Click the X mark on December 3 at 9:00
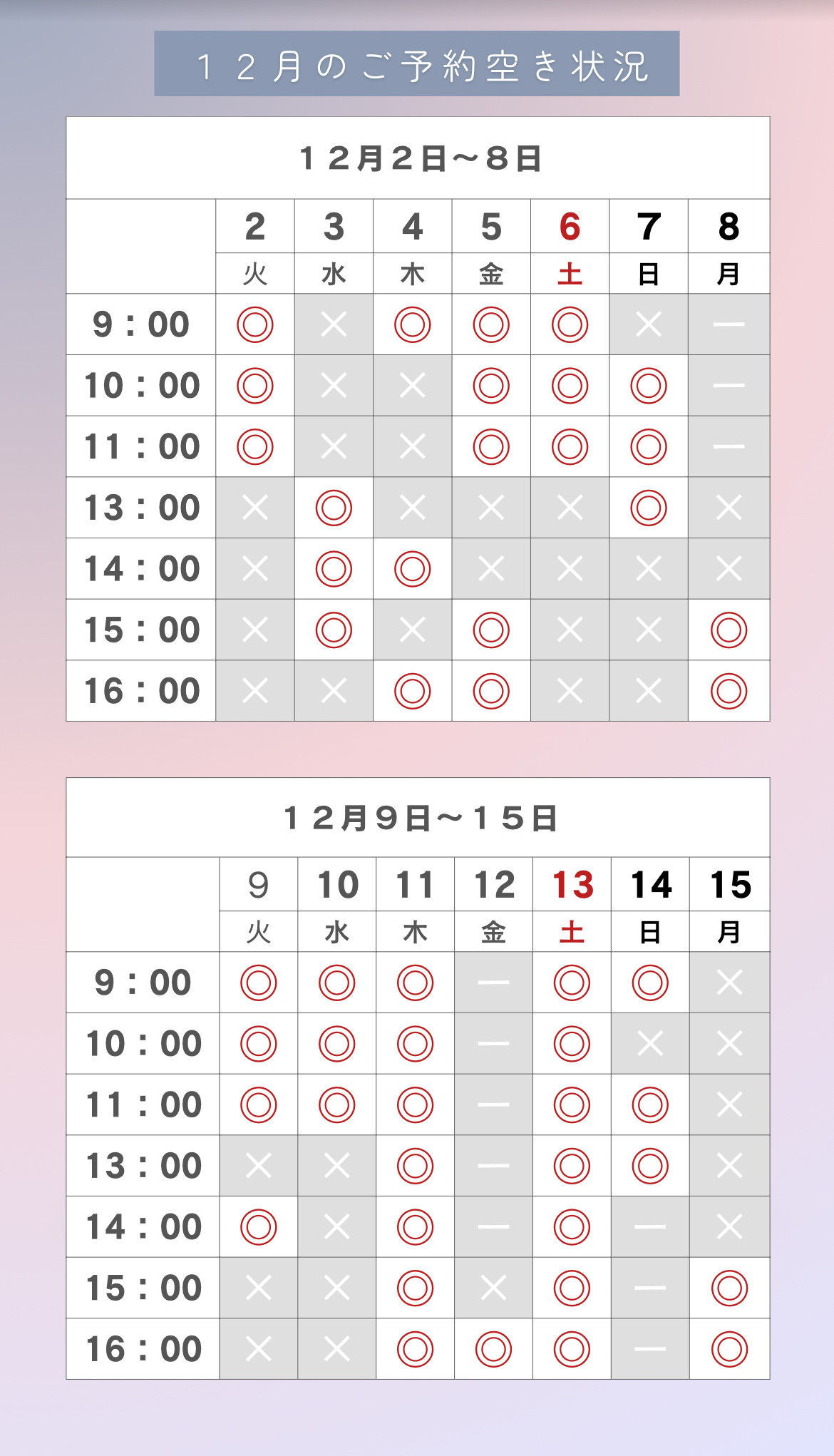The image size is (834, 1456). coord(334,324)
